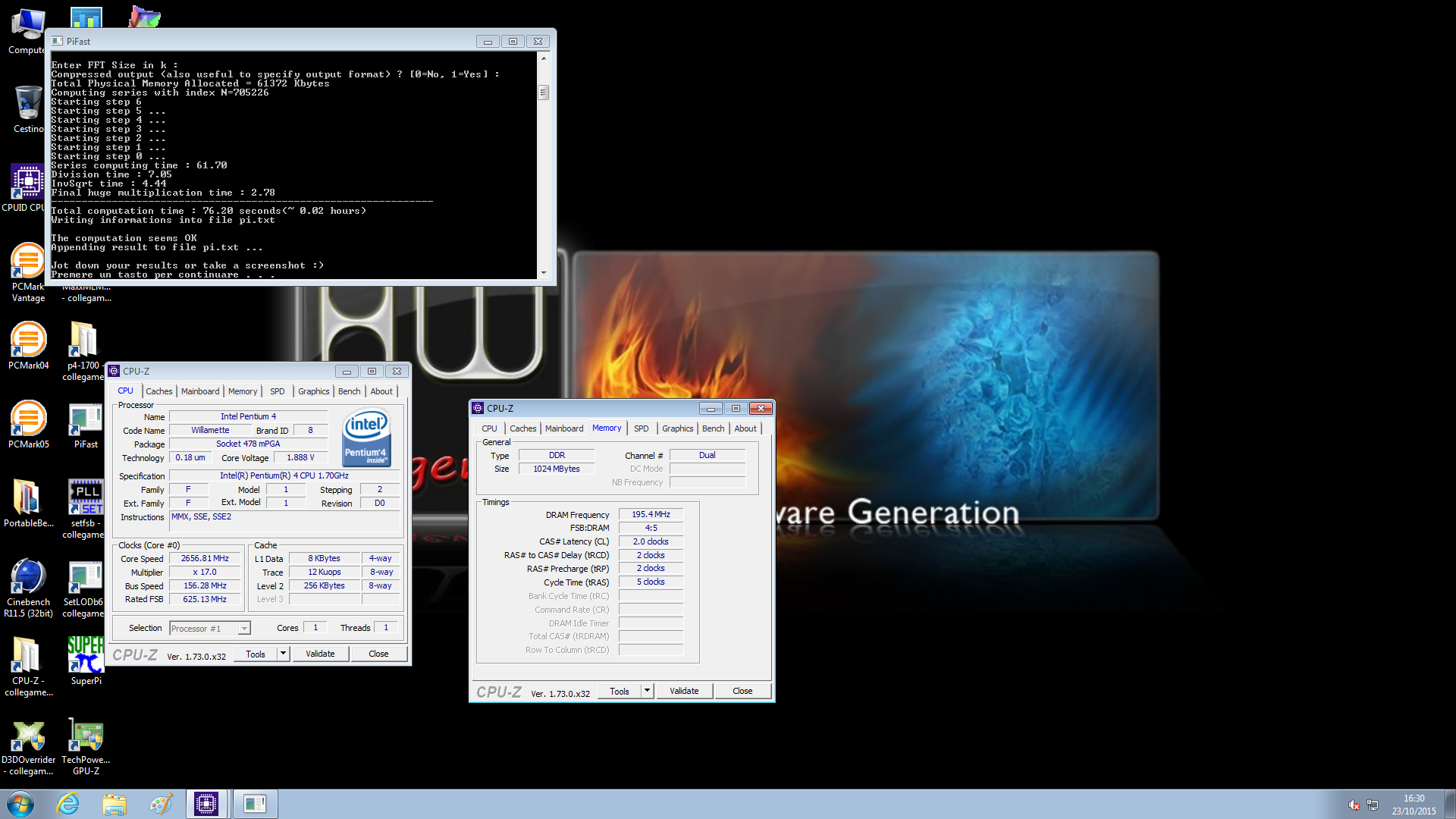Switch to the CPU-Z taskbar button
The height and width of the screenshot is (819, 1456).
pos(206,804)
